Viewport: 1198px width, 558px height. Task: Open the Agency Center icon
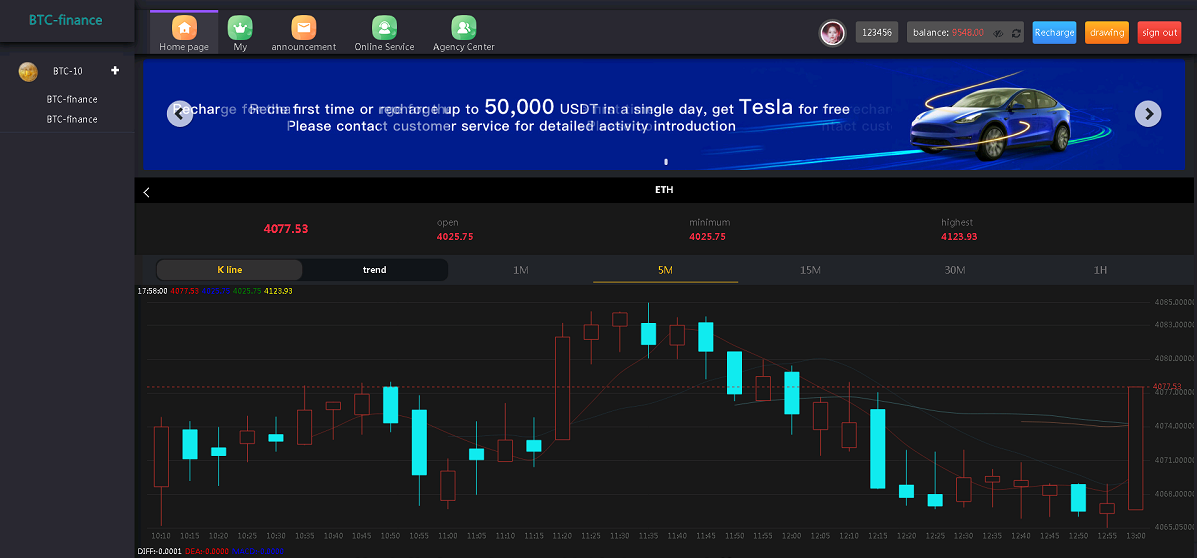pyautogui.click(x=464, y=28)
